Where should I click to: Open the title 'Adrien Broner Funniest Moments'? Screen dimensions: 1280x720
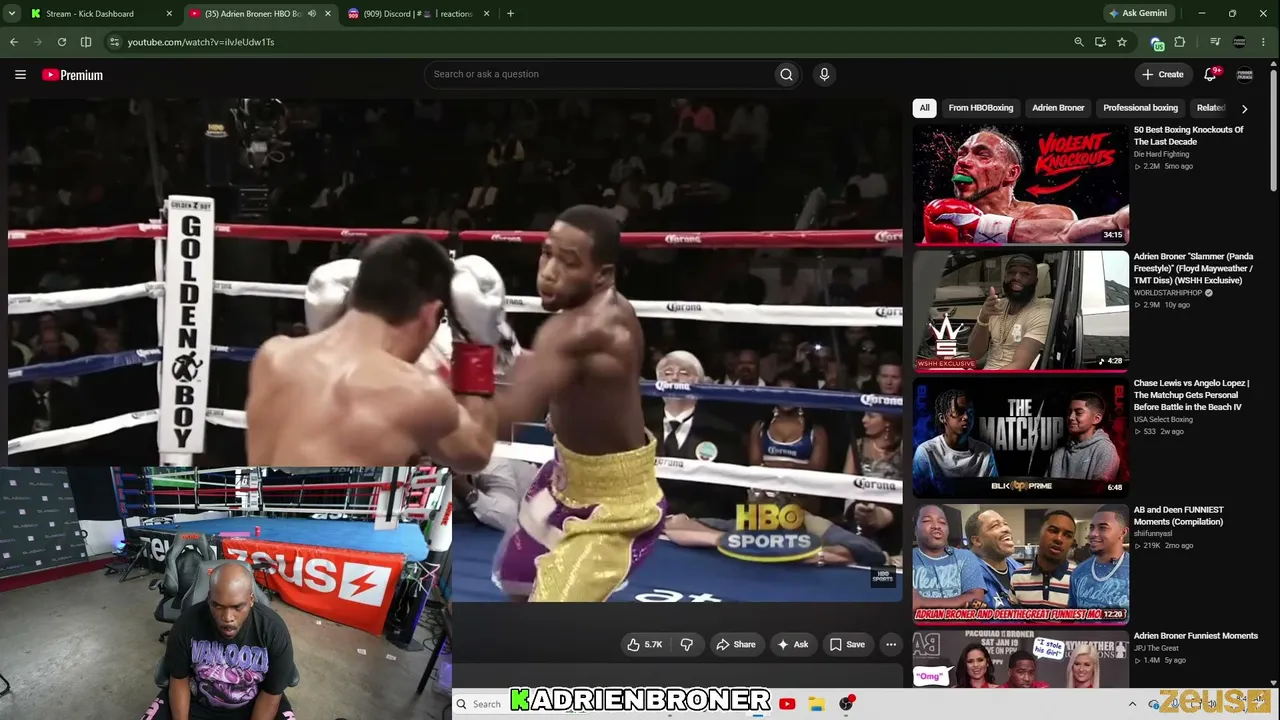pos(1196,636)
